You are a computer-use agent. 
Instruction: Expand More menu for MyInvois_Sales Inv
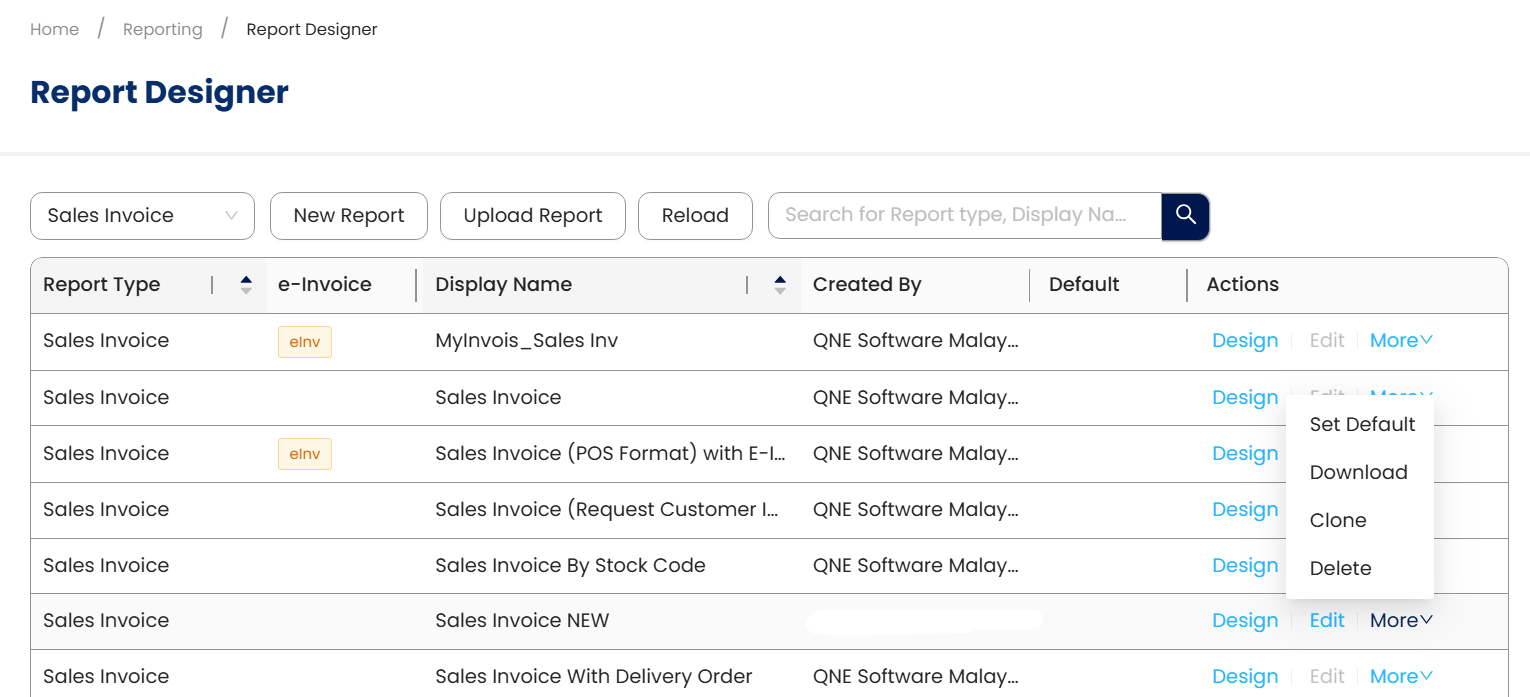tap(1401, 341)
